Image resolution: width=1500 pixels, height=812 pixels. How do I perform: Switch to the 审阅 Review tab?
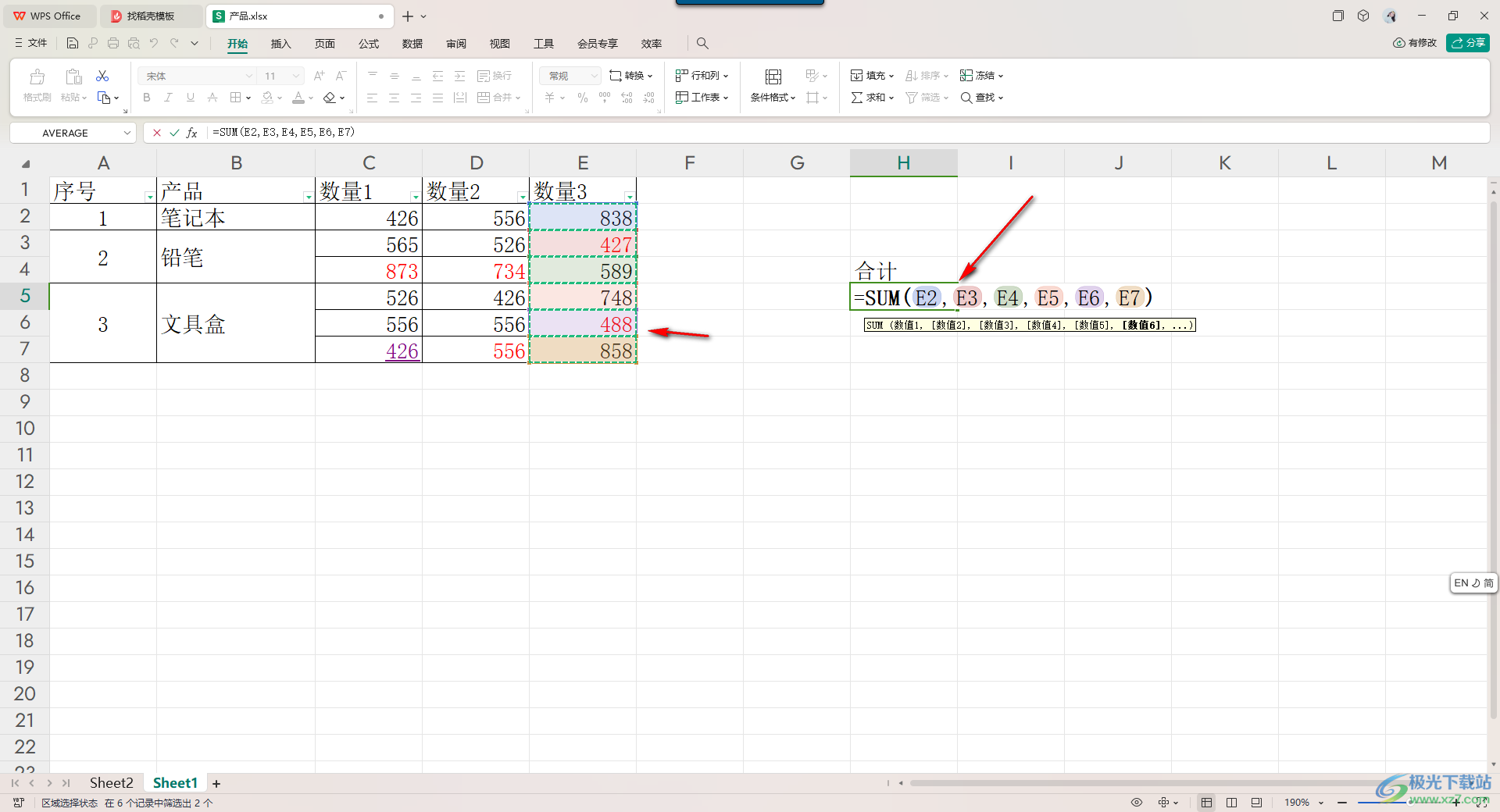(x=455, y=44)
